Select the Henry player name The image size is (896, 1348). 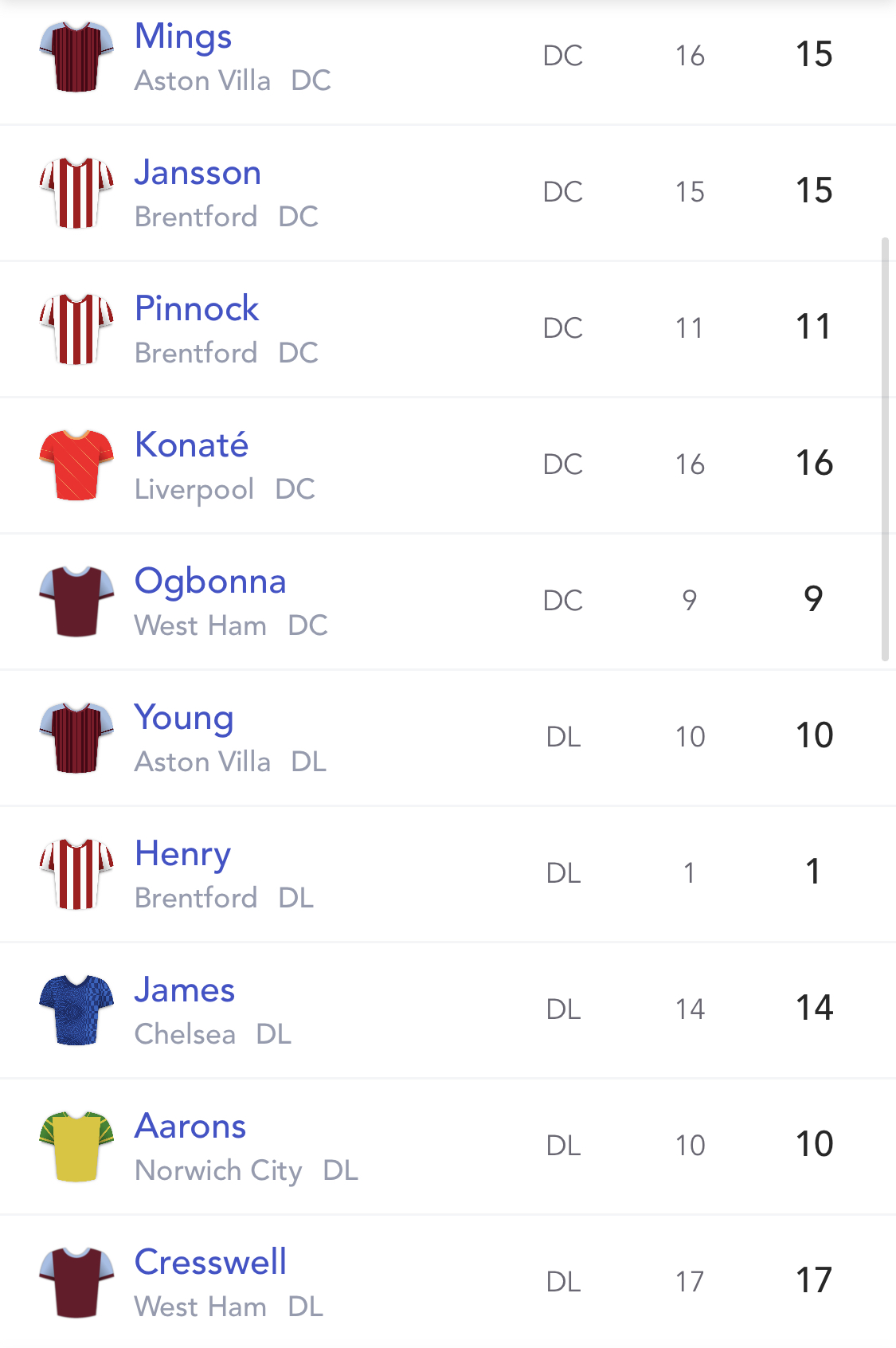pyautogui.click(x=182, y=855)
